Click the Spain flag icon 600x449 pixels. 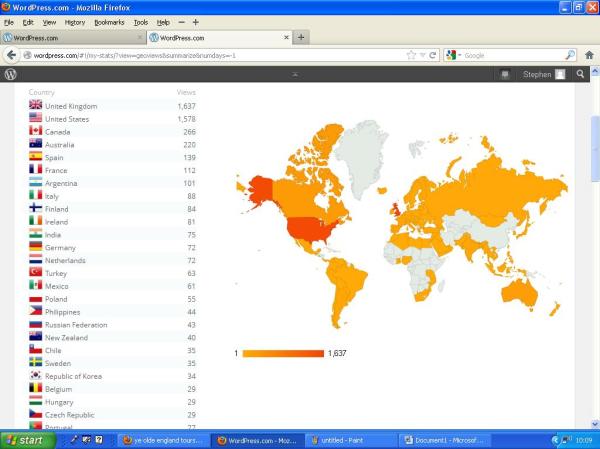pyautogui.click(x=36, y=156)
